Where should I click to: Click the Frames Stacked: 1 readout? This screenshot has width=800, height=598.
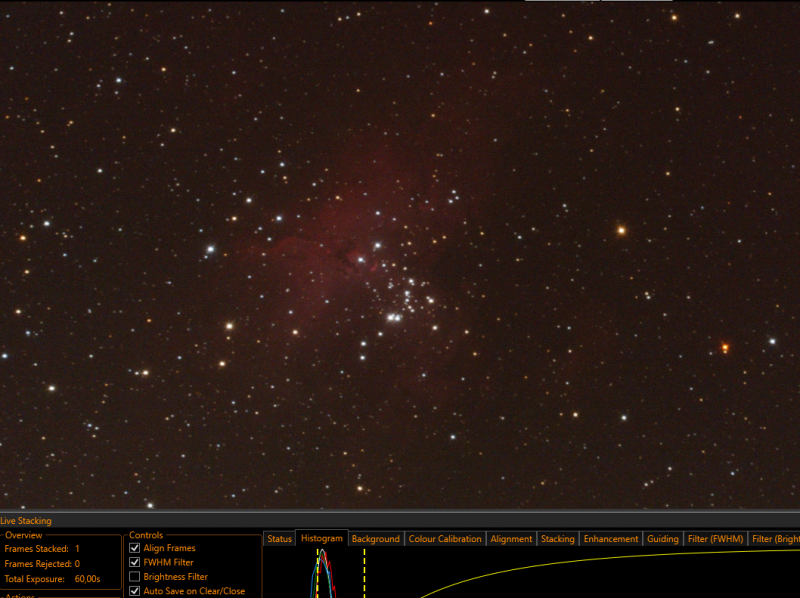[42, 549]
